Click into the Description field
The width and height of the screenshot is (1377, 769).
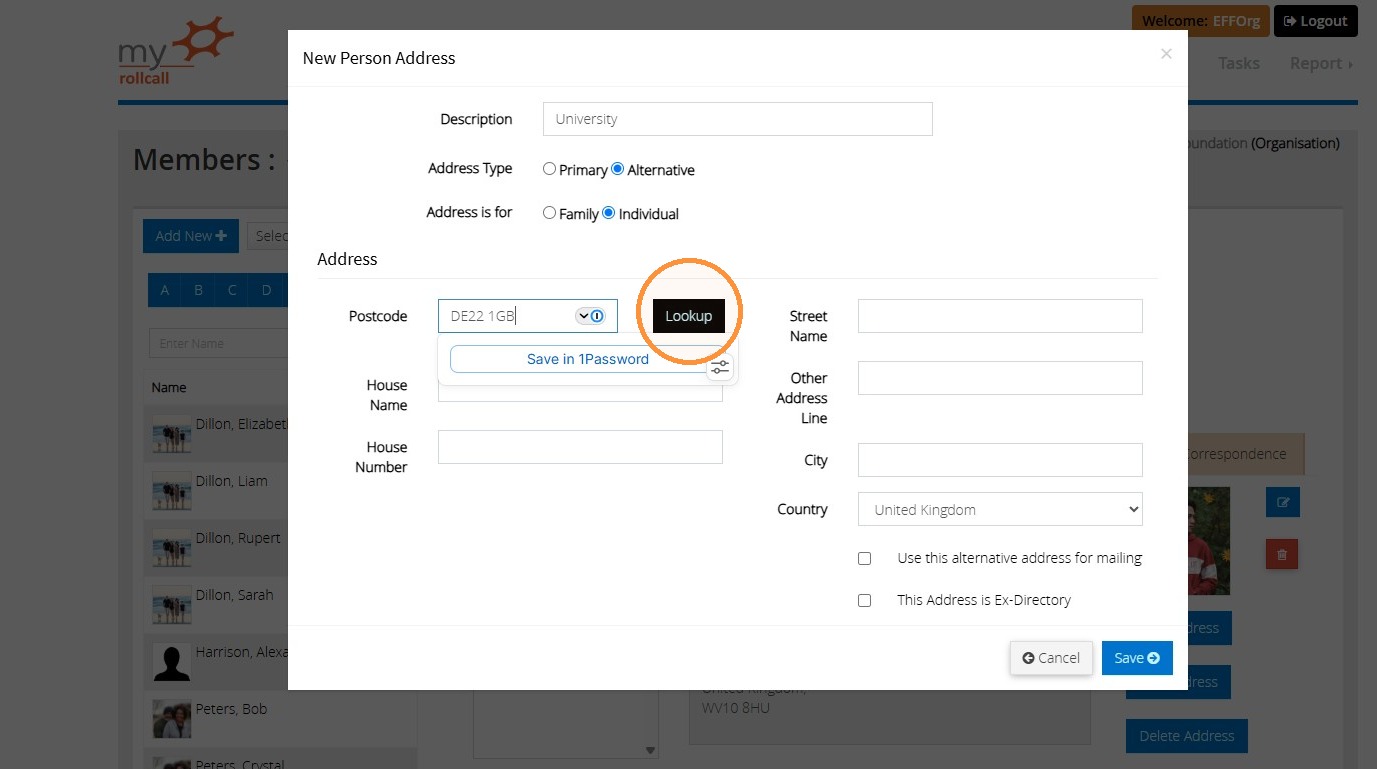(738, 119)
